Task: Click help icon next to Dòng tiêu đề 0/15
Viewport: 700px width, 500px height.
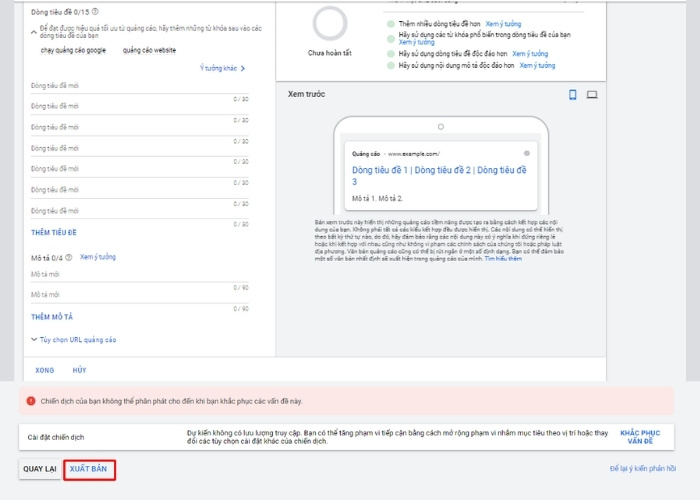Action: (x=94, y=11)
